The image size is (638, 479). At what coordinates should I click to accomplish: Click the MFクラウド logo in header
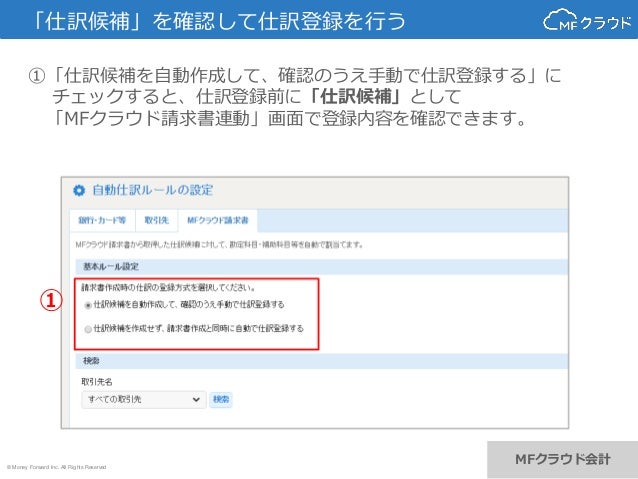[x=588, y=20]
